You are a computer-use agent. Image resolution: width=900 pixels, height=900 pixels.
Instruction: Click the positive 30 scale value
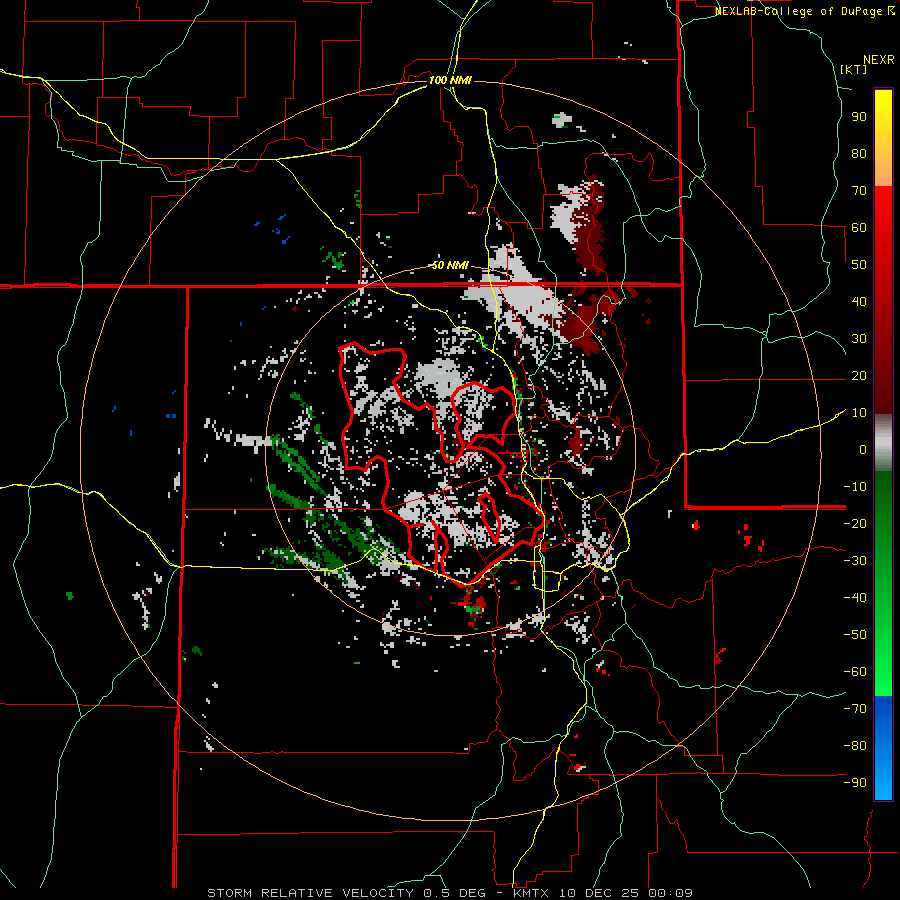859,339
